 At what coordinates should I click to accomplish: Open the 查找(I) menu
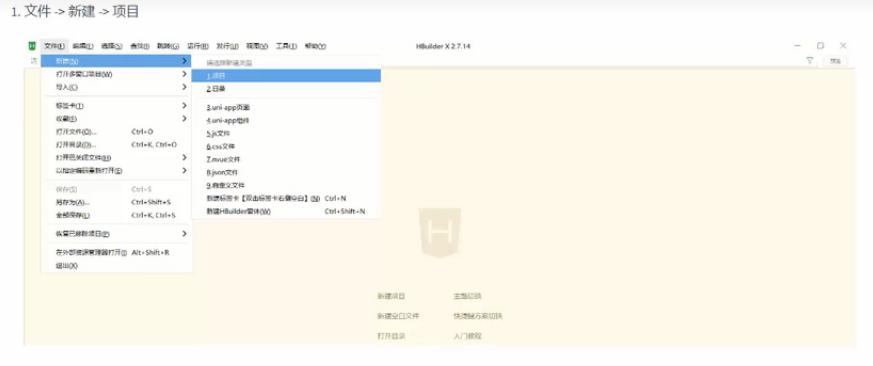tap(140, 46)
